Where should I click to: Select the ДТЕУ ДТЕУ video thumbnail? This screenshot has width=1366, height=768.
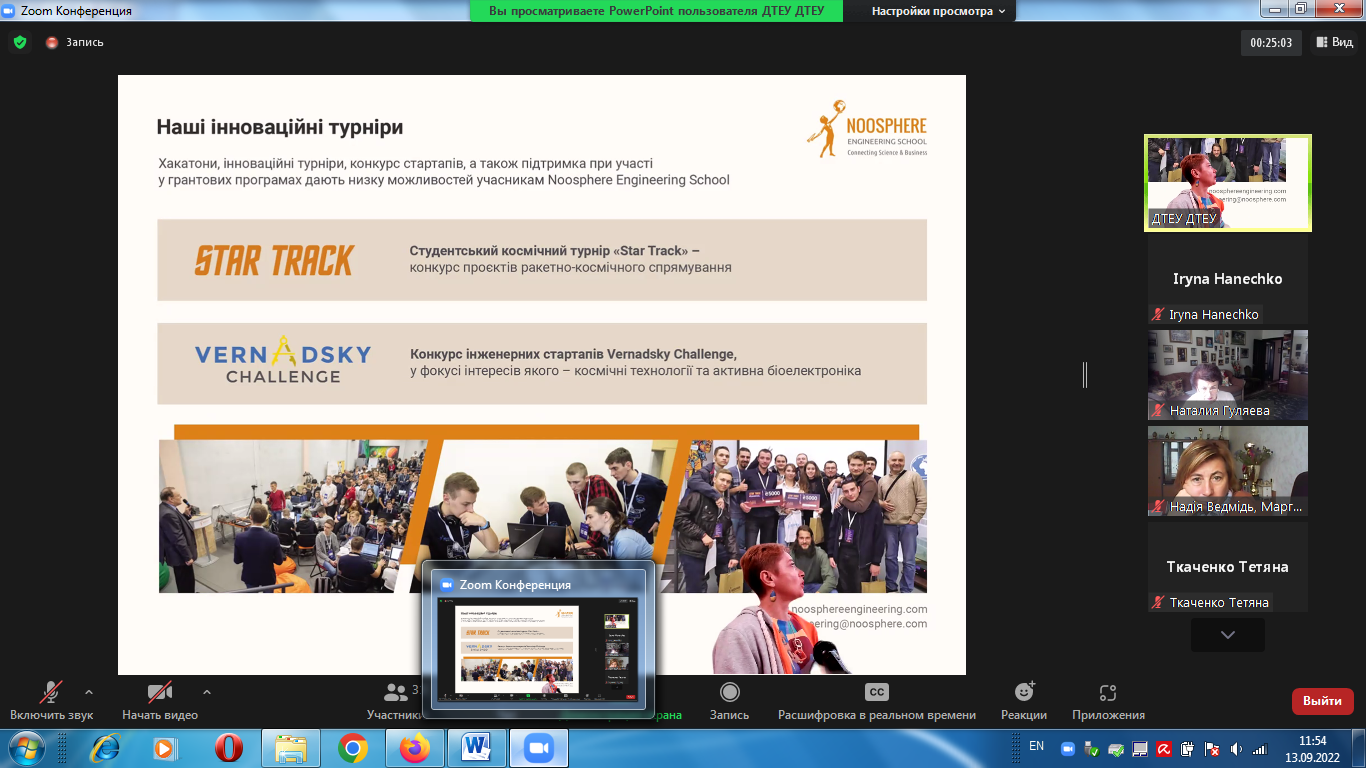1228,183
